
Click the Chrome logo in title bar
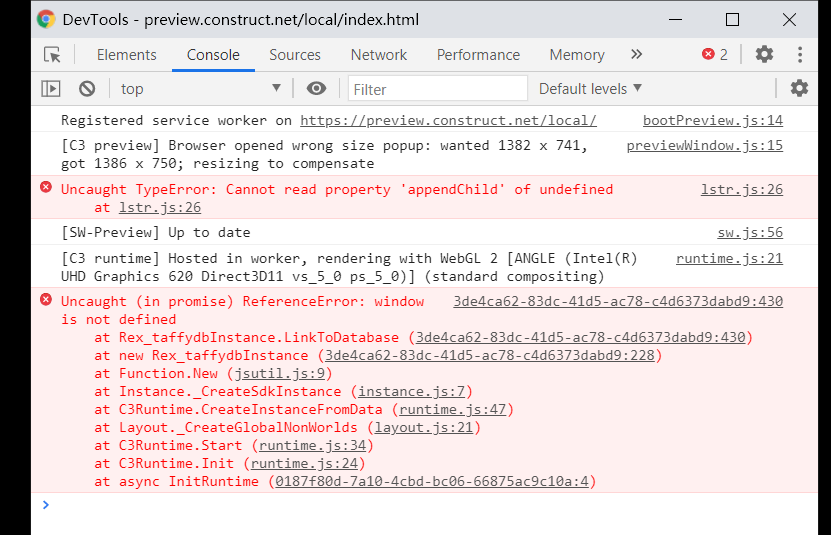point(46,20)
